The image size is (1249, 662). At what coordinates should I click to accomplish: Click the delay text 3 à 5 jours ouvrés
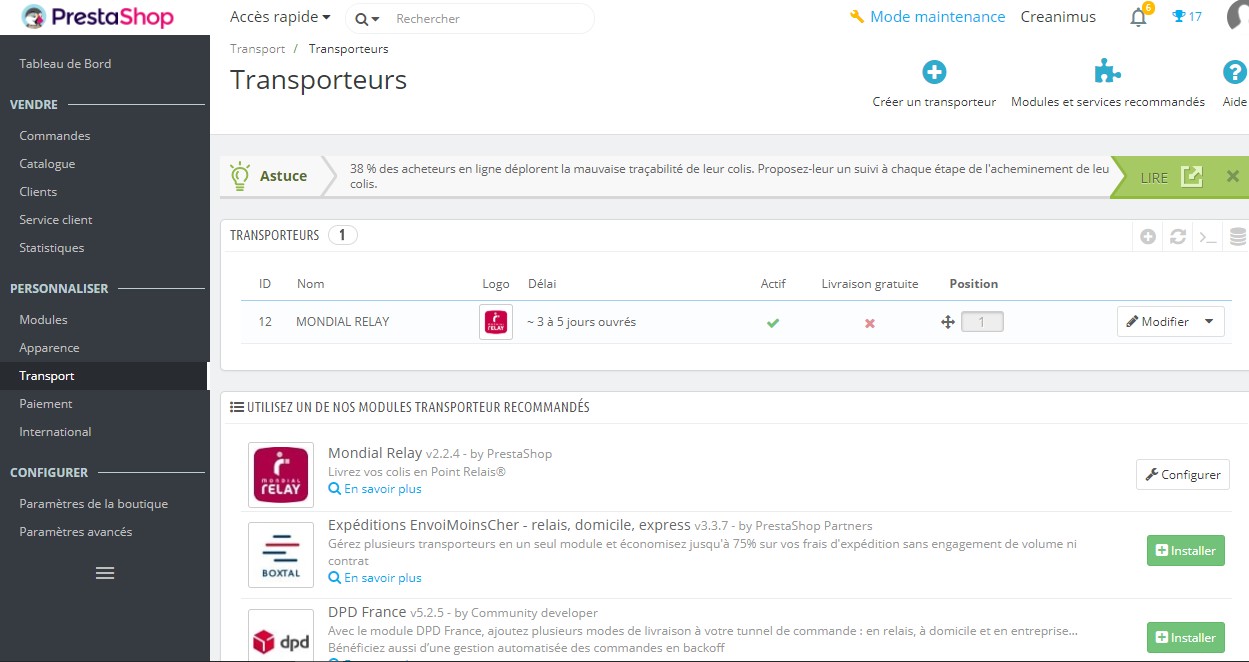tap(582, 322)
